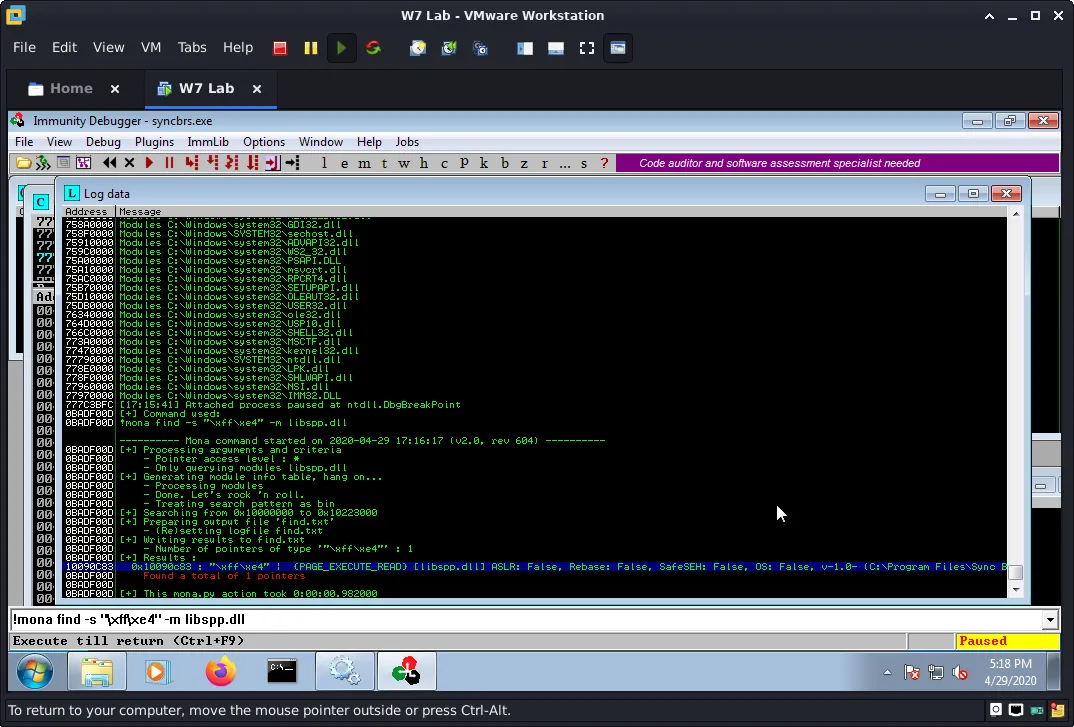Screen dimensions: 1074x727
Task: Click the red Run program arrow
Action: click(149, 163)
